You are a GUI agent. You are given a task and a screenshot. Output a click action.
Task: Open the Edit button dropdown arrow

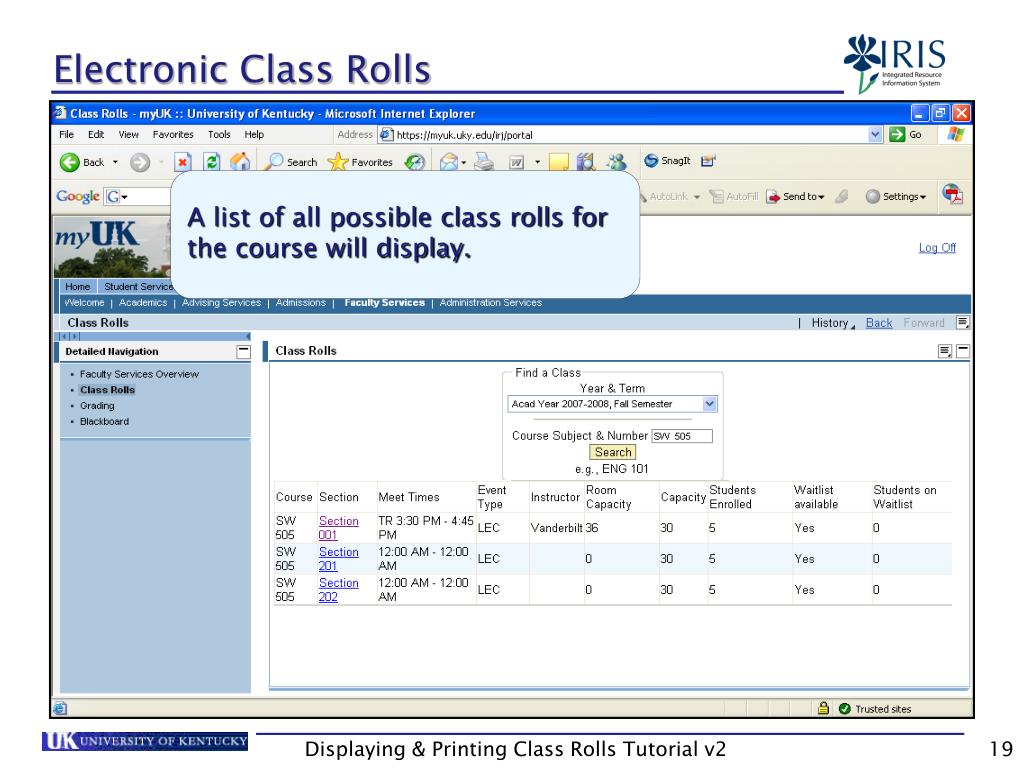coord(537,162)
